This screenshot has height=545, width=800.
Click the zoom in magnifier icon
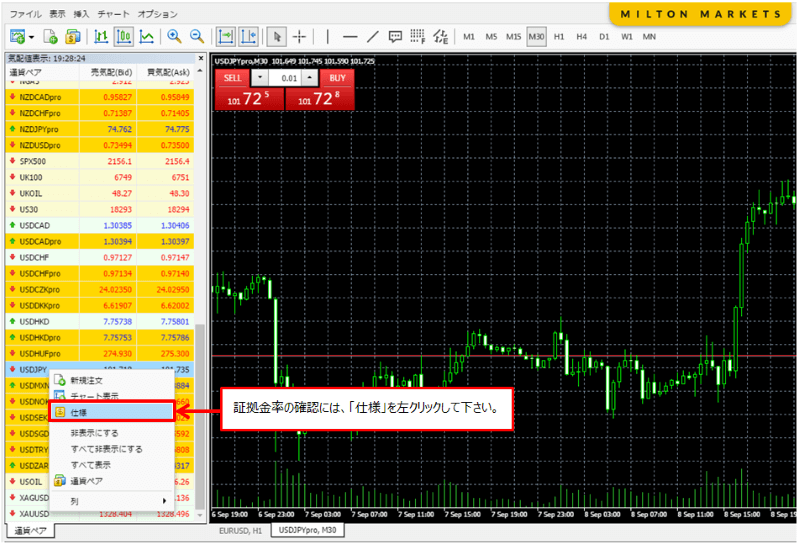pos(174,37)
